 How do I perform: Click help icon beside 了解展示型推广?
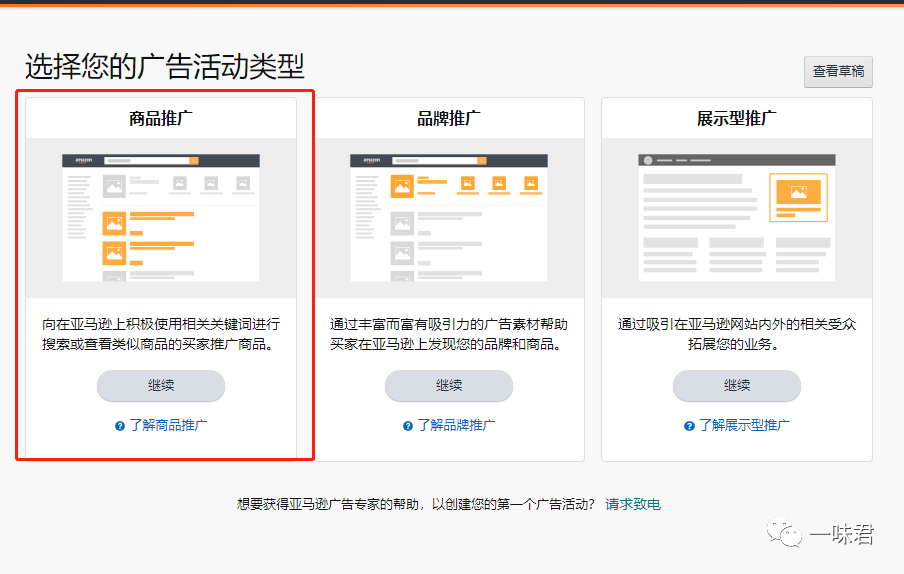click(x=689, y=426)
